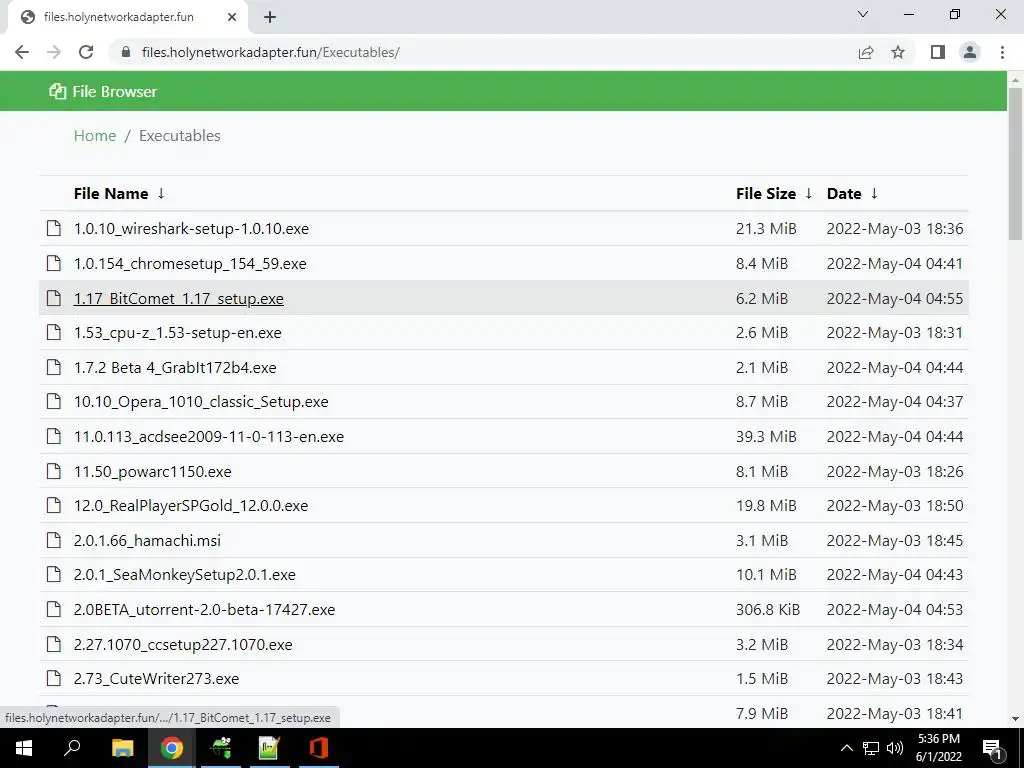
Task: Open the Chrome profile avatar
Action: (970, 52)
